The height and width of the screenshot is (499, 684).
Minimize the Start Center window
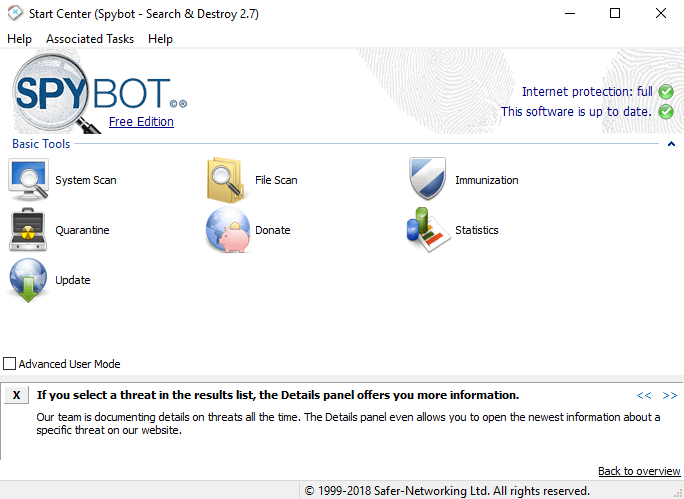[x=570, y=14]
